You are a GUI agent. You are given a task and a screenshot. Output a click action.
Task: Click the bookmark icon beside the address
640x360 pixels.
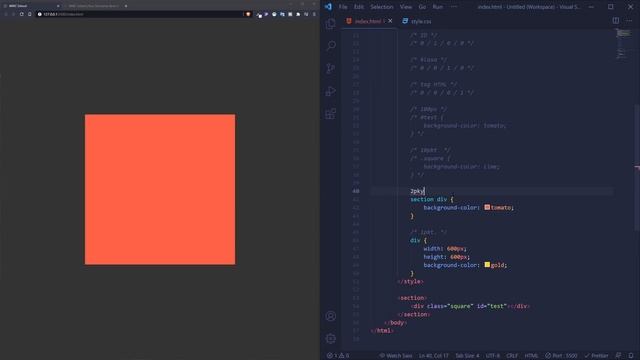click(29, 14)
